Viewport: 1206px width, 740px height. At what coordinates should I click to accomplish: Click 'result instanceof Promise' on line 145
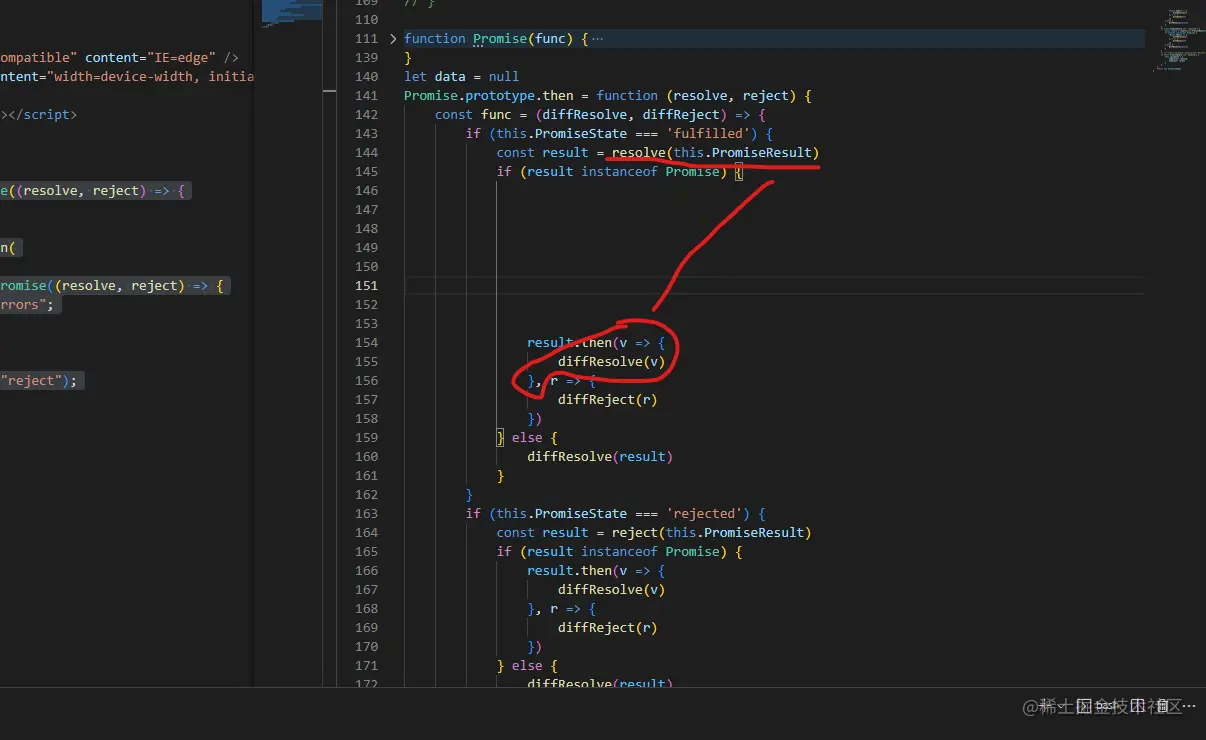pos(624,172)
